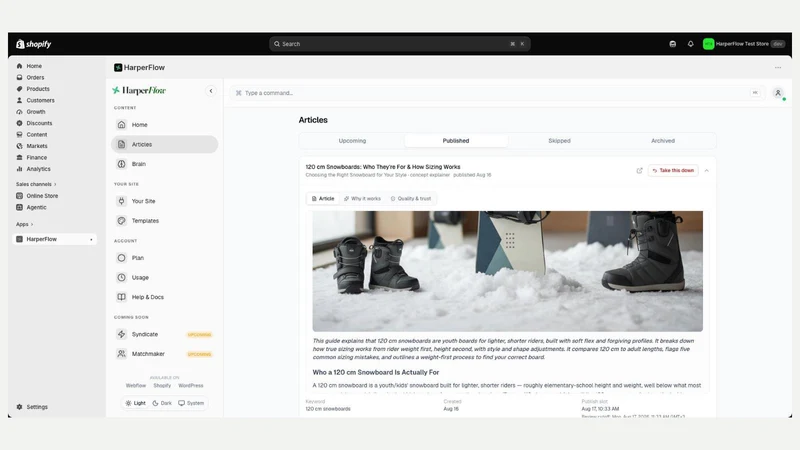800x450 pixels.
Task: Open Help & Docs
Action: pos(164,297)
